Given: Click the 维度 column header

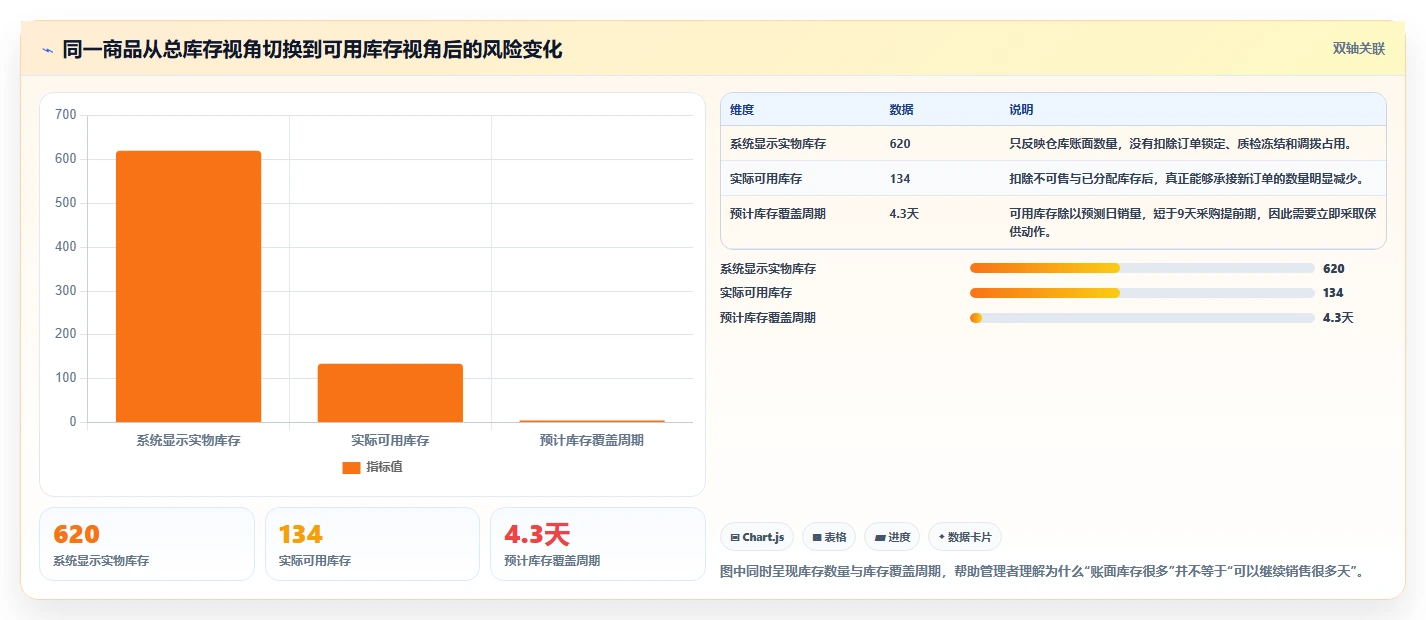Looking at the screenshot, I should coord(742,110).
